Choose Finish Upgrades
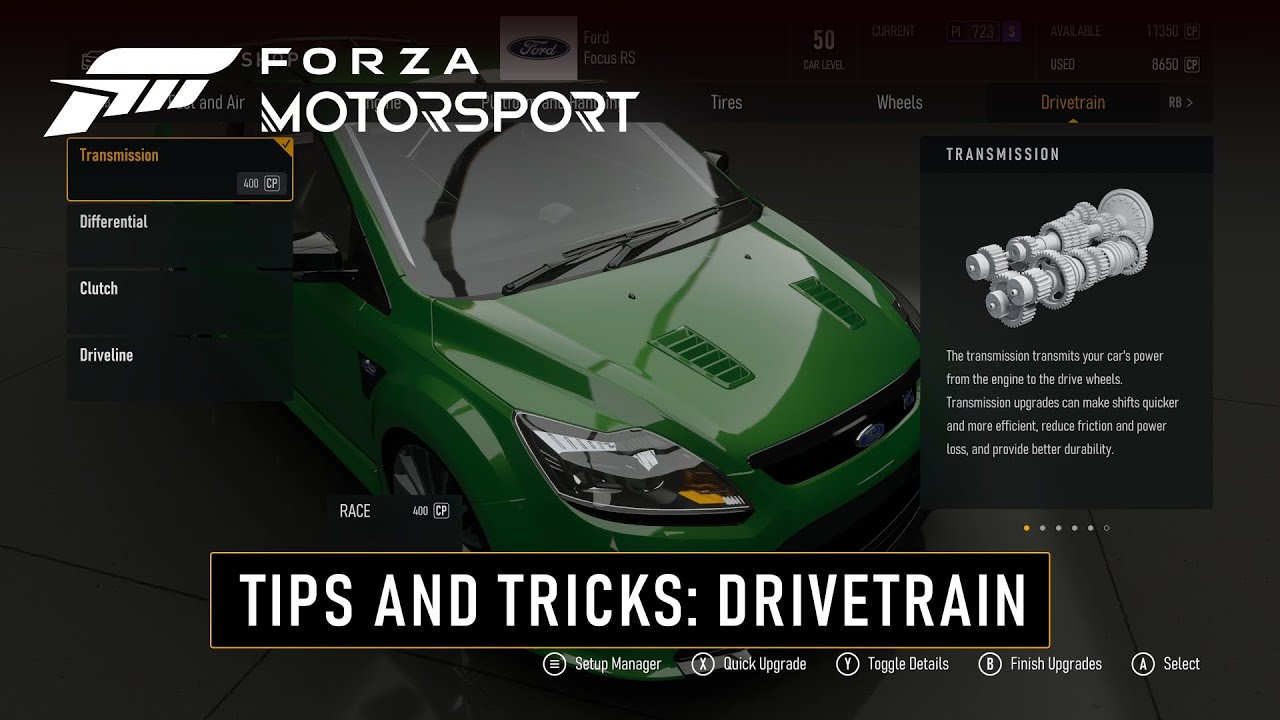Viewport: 1280px width, 720px height. click(x=1056, y=664)
